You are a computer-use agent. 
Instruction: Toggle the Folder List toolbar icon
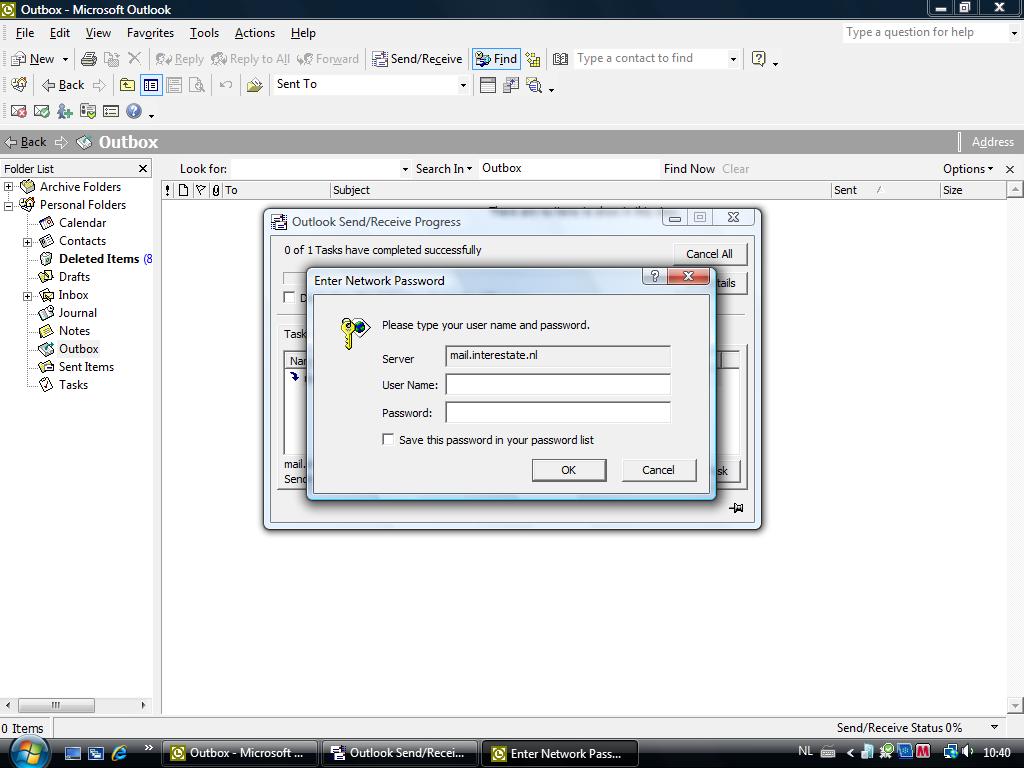tap(151, 85)
